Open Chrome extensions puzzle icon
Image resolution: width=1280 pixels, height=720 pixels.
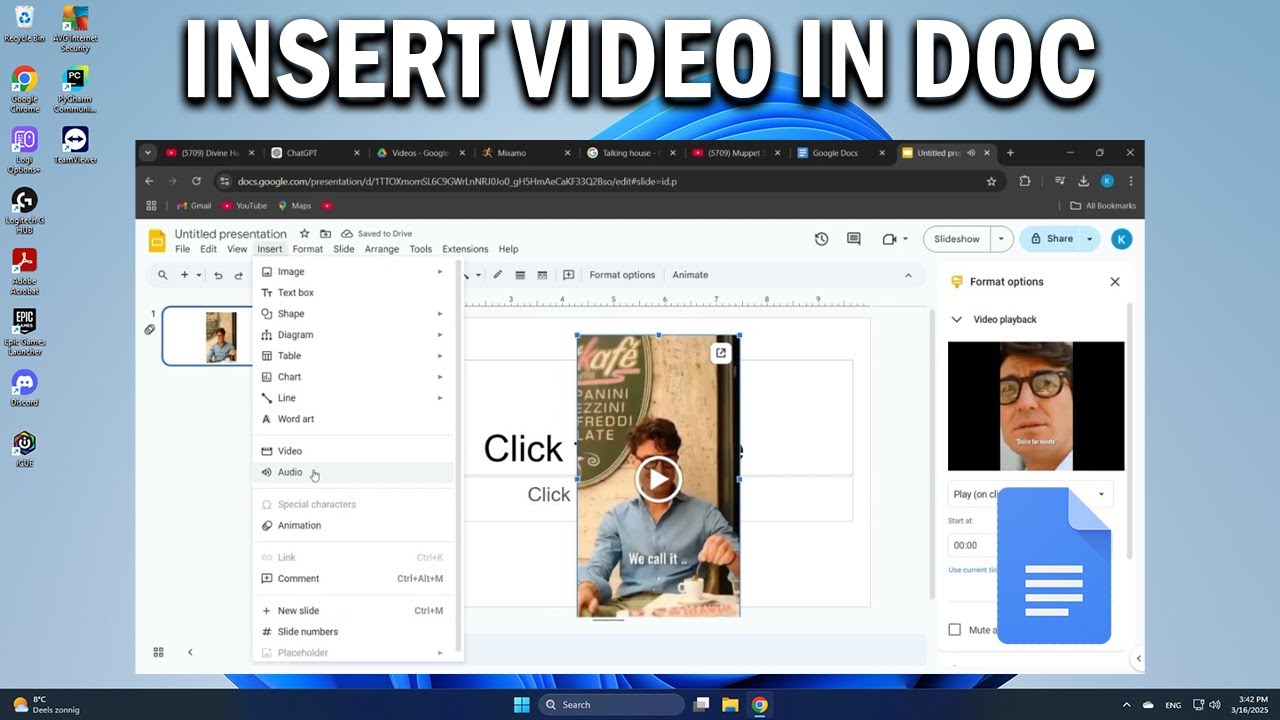tap(1025, 181)
